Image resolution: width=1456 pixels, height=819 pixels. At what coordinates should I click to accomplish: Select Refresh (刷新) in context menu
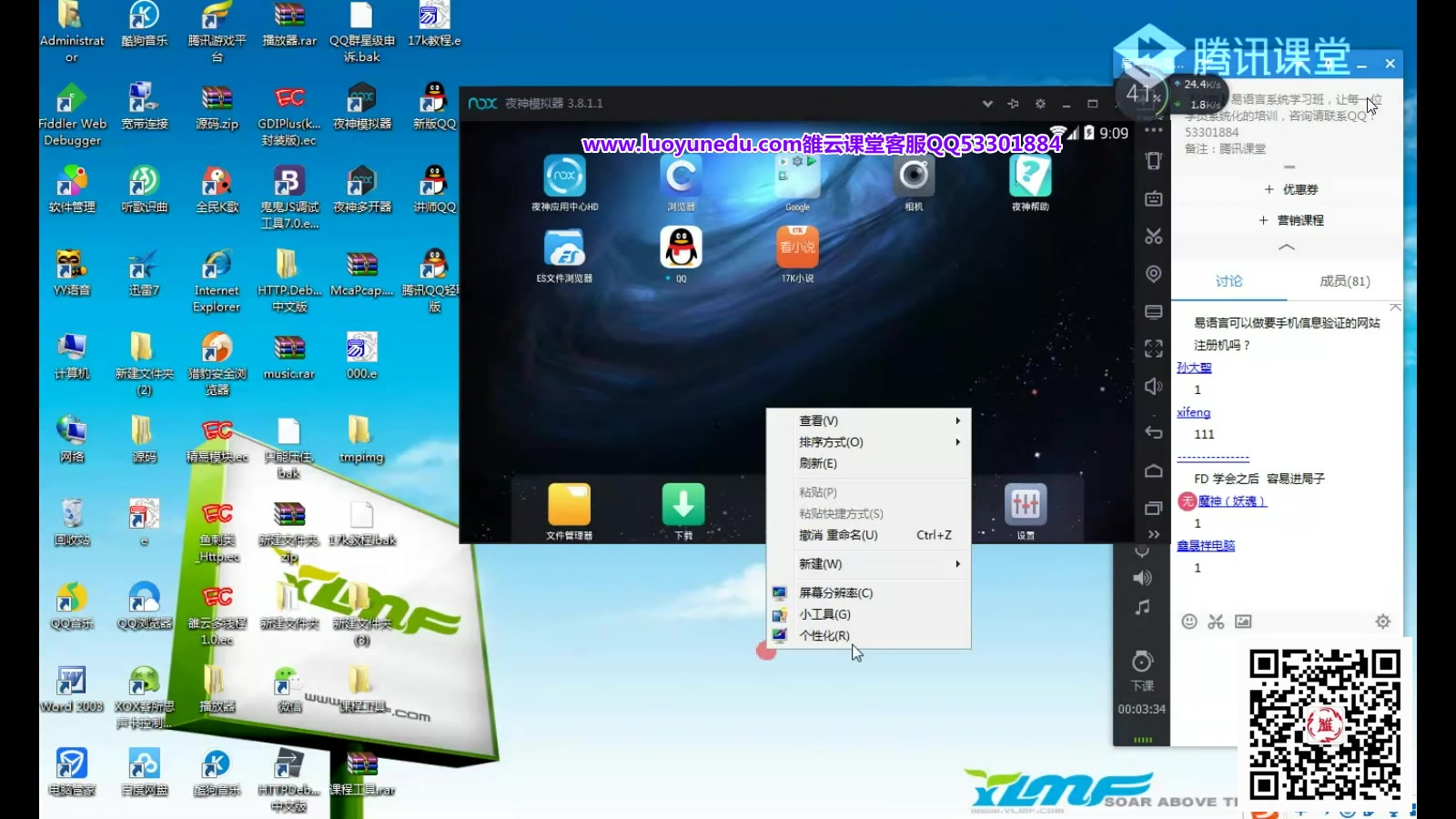tap(869, 463)
